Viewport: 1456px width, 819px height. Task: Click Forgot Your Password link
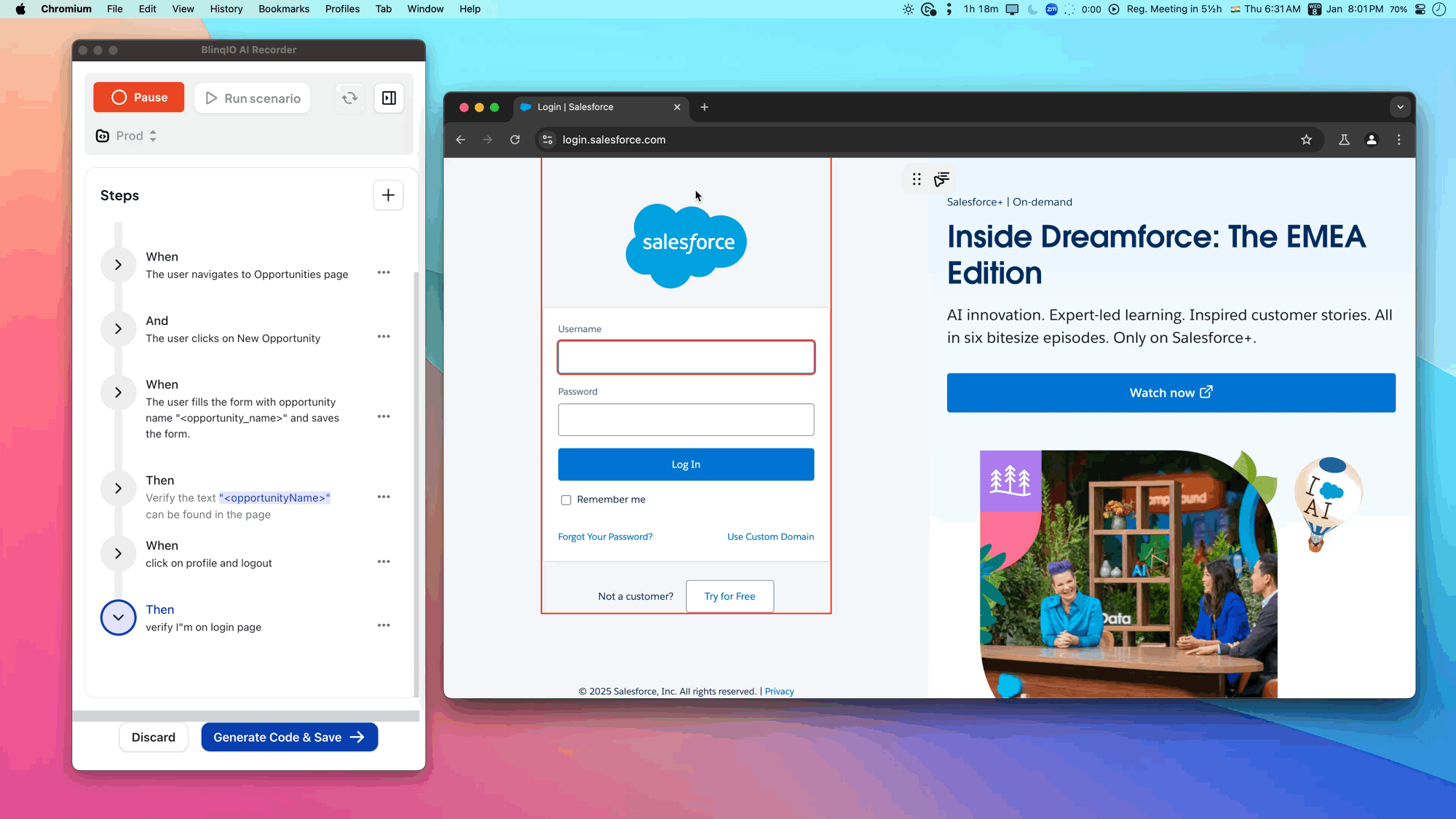[605, 536]
